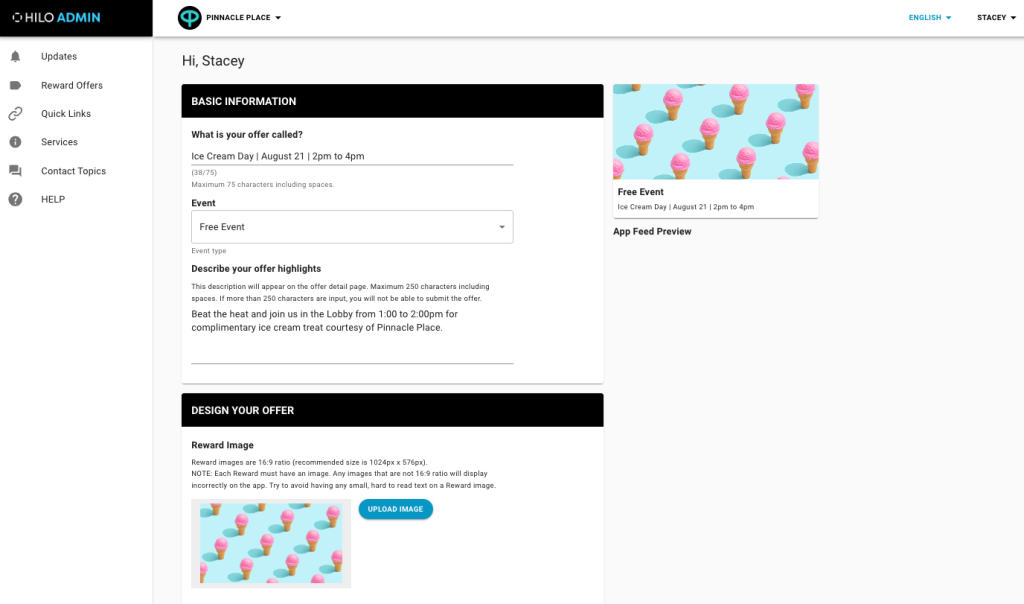Click the Reward Offers tag icon
Image resolution: width=1024 pixels, height=604 pixels.
pos(16,86)
